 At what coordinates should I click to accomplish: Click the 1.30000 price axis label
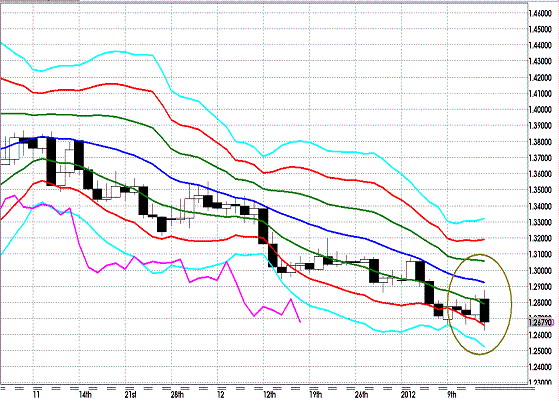(540, 271)
